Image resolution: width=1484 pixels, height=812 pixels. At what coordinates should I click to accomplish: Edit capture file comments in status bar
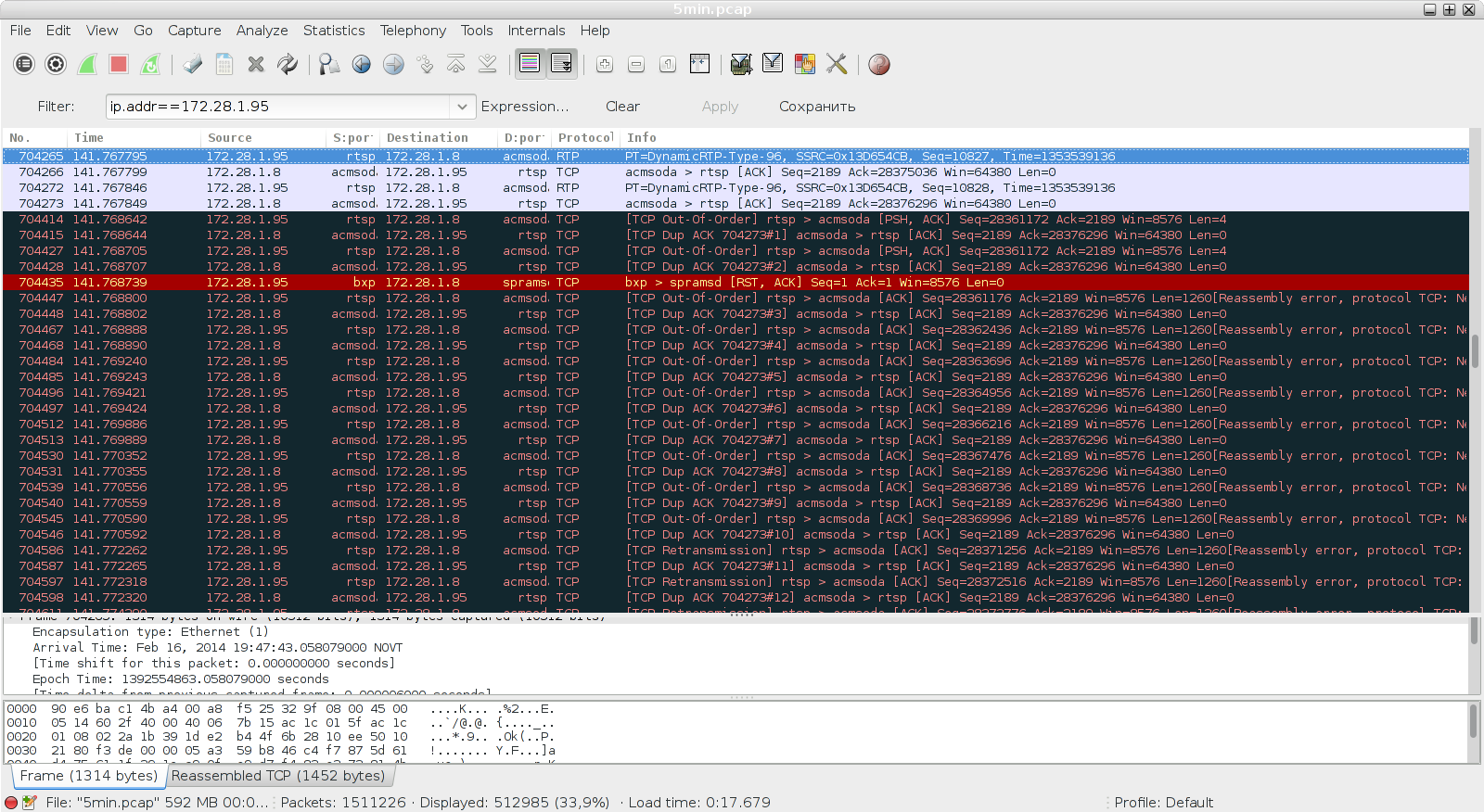[x=30, y=803]
